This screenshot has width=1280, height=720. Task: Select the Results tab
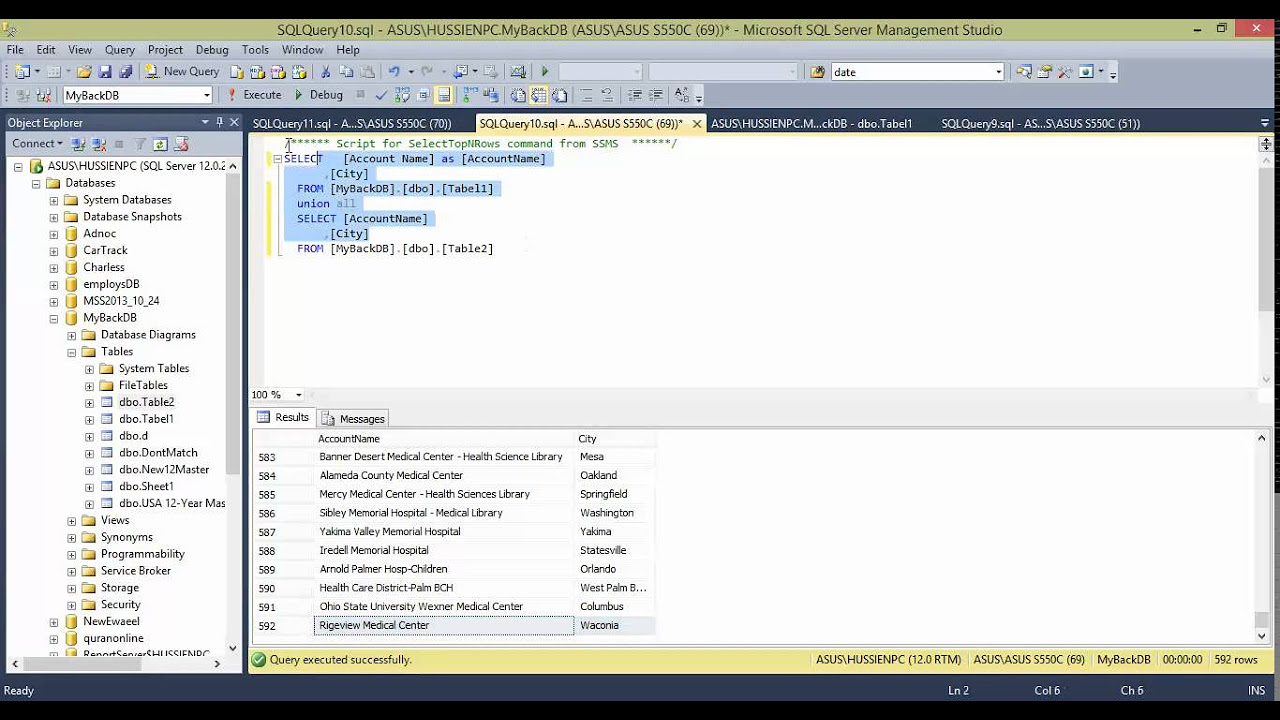point(283,418)
